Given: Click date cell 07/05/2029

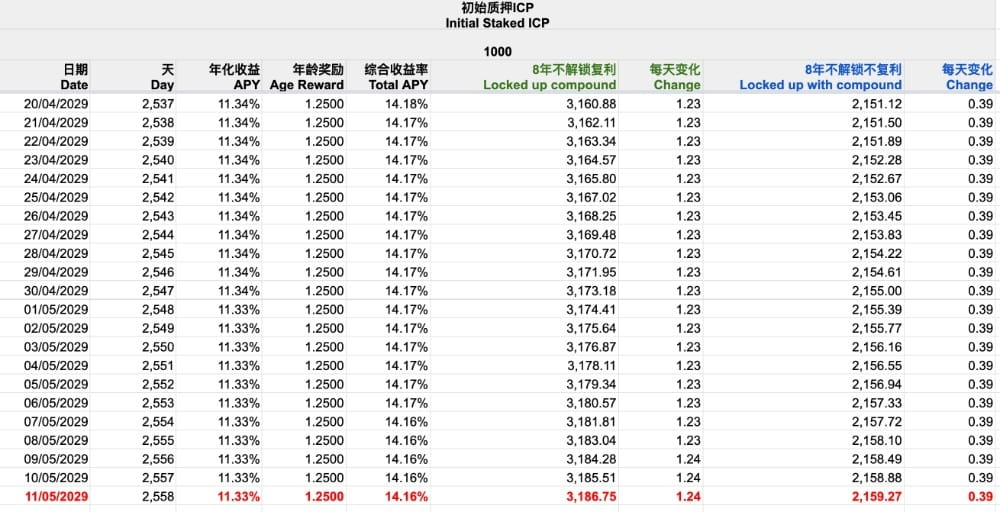Looking at the screenshot, I should (56, 422).
